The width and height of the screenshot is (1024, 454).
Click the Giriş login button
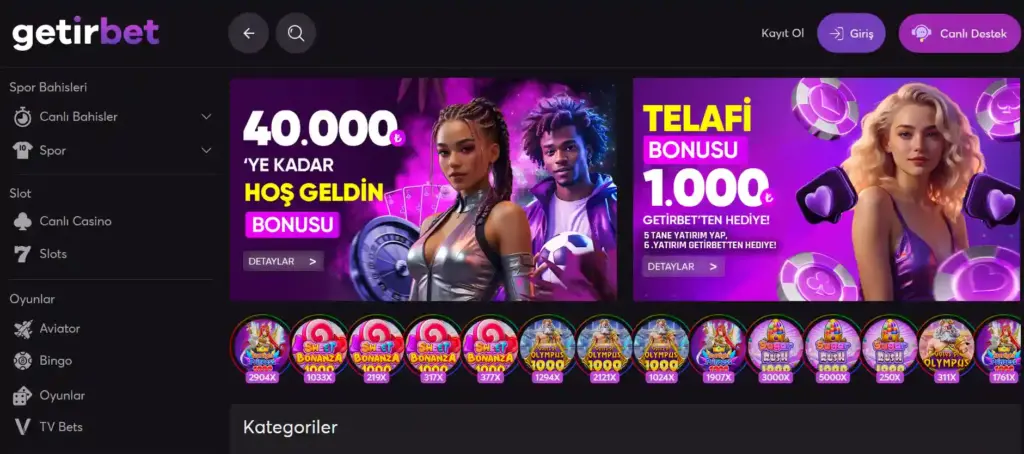[851, 33]
